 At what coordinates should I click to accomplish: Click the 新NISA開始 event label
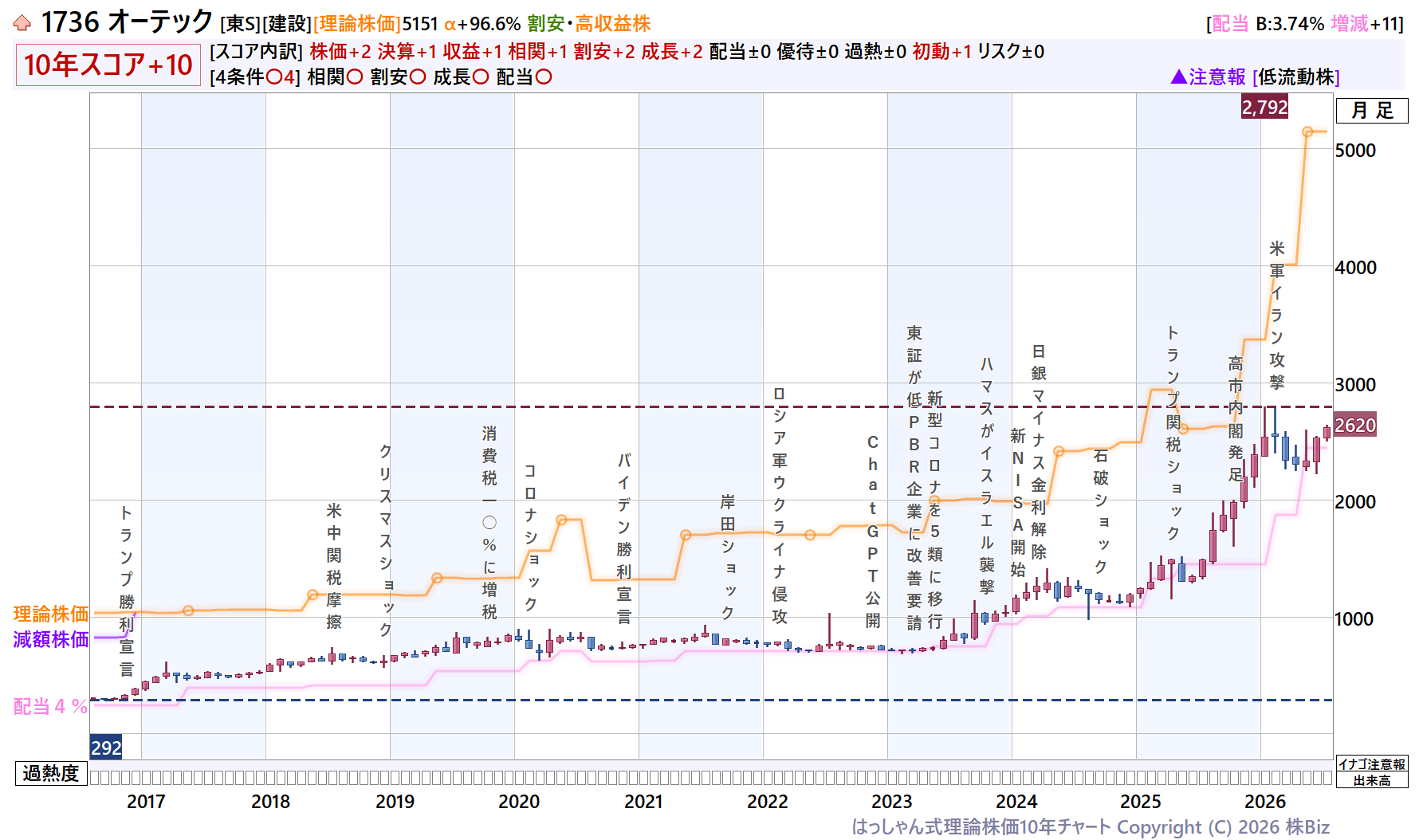(x=1018, y=502)
